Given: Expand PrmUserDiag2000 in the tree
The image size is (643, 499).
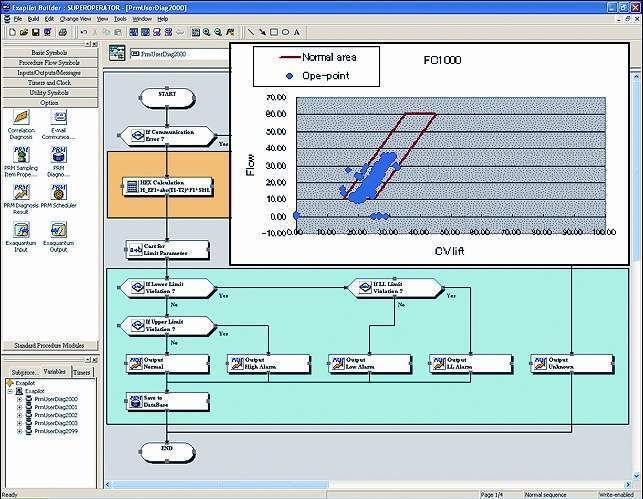Looking at the screenshot, I should coord(19,399).
